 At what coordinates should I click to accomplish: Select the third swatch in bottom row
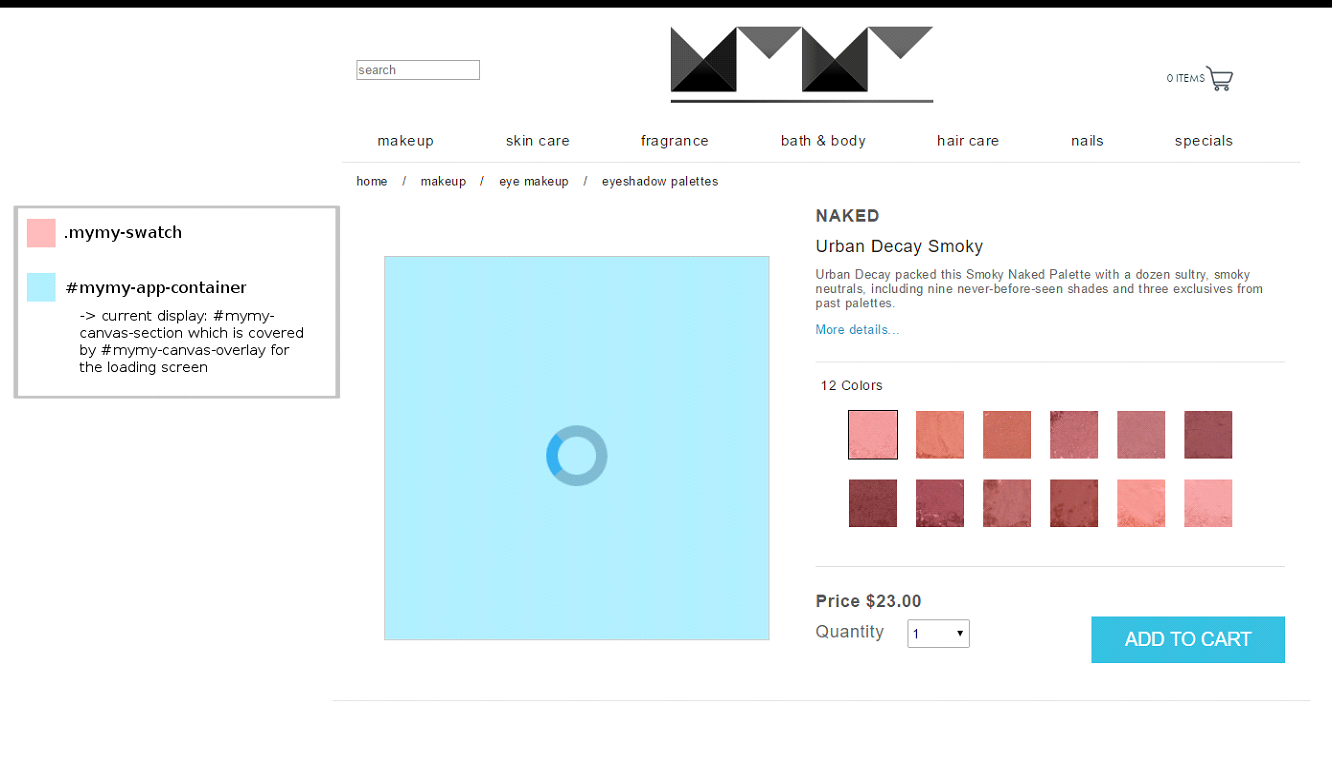(1007, 503)
